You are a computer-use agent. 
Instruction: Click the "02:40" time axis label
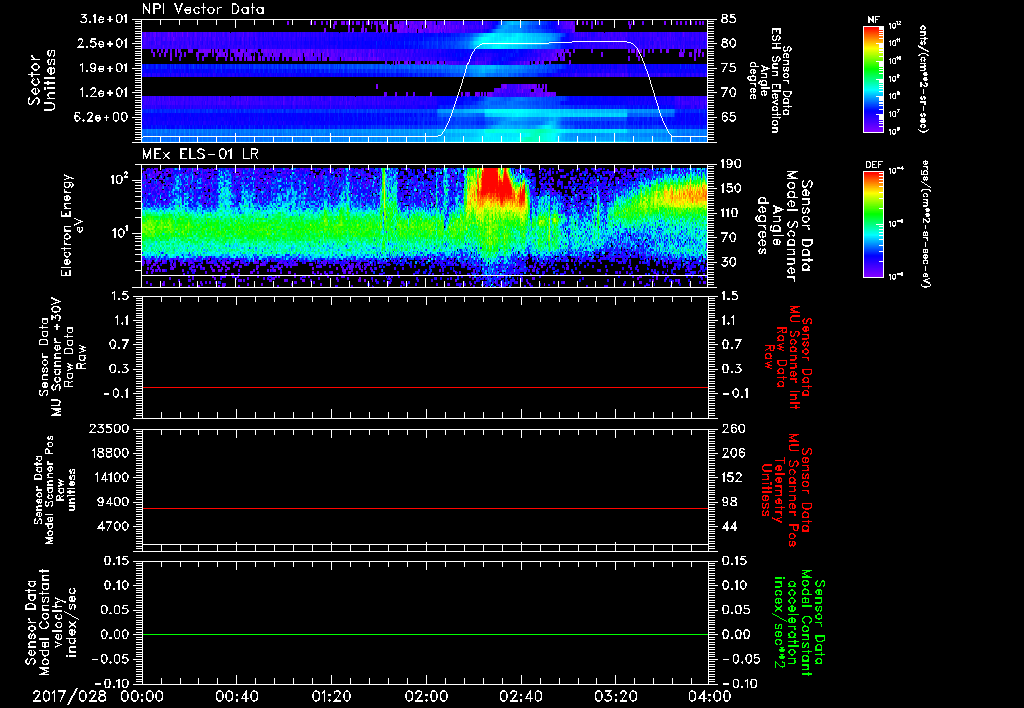520,696
